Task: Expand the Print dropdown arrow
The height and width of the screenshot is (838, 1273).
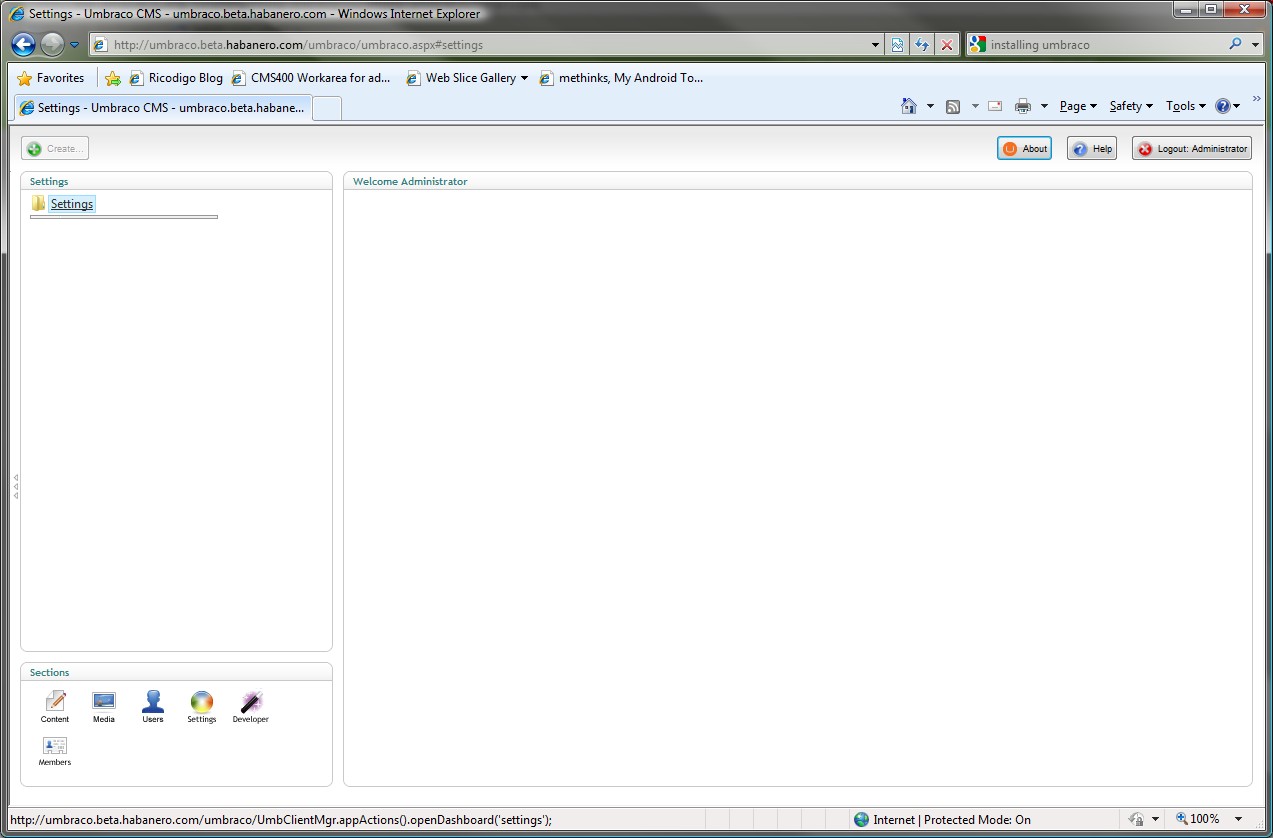Action: pos(1044,106)
